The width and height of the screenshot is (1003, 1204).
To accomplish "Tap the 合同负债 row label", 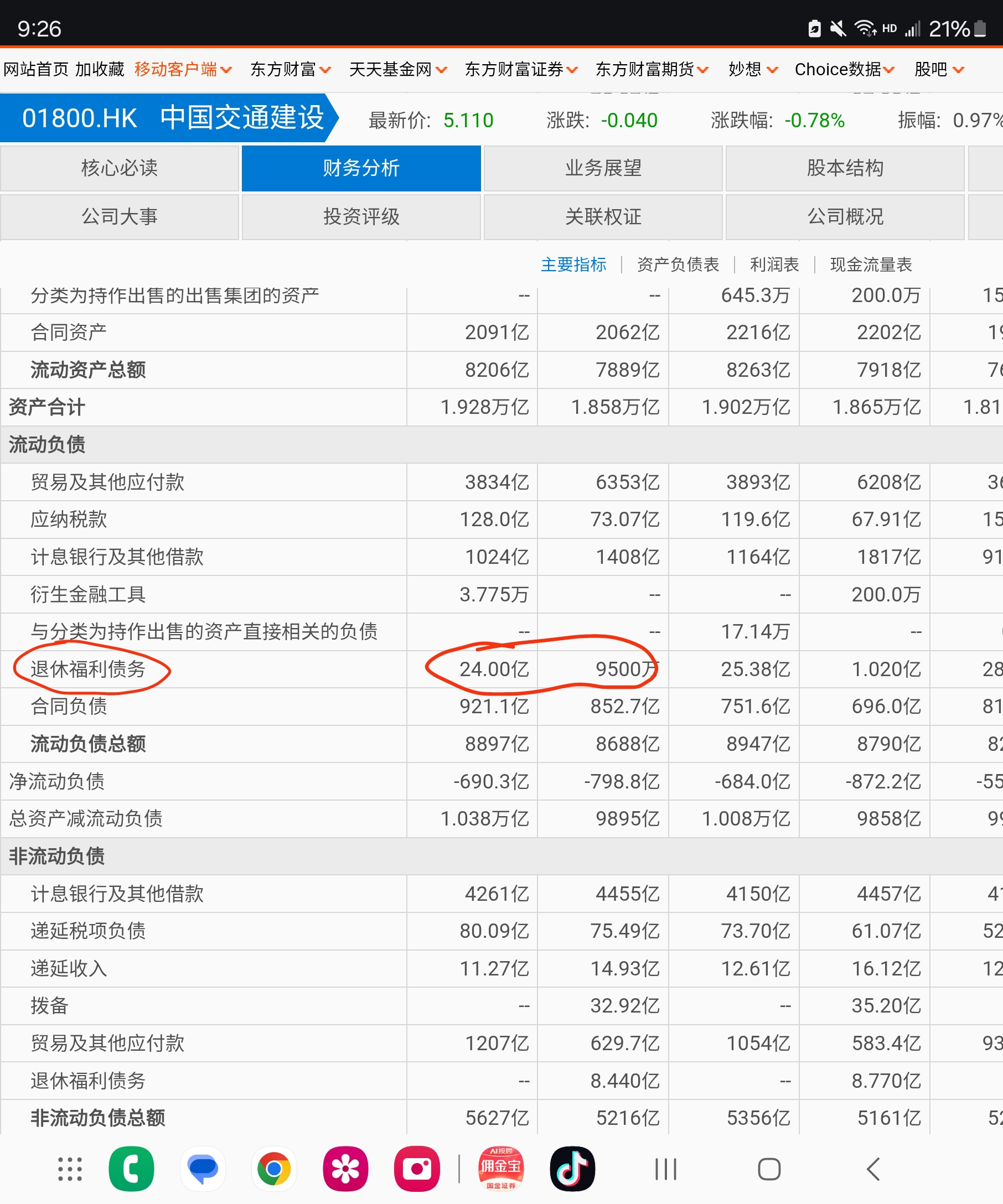I will tap(69, 707).
